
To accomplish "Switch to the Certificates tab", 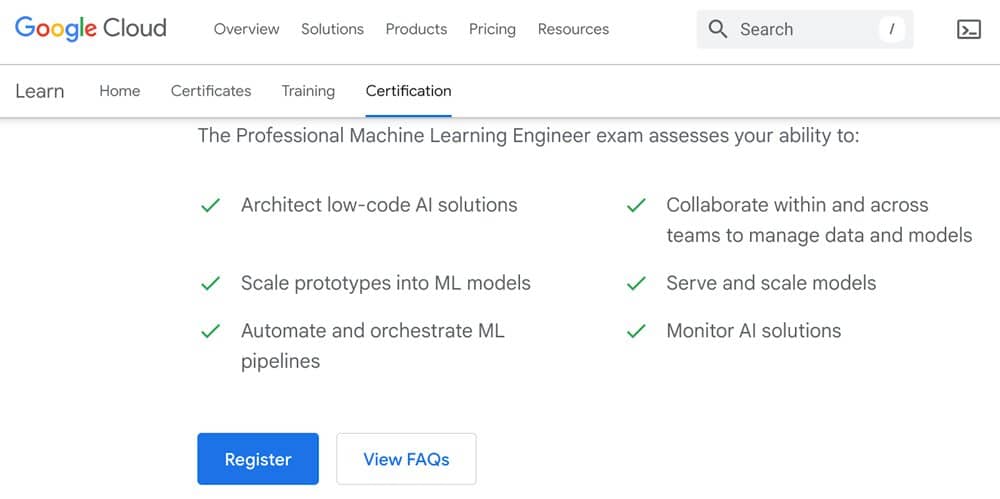I will [x=211, y=91].
